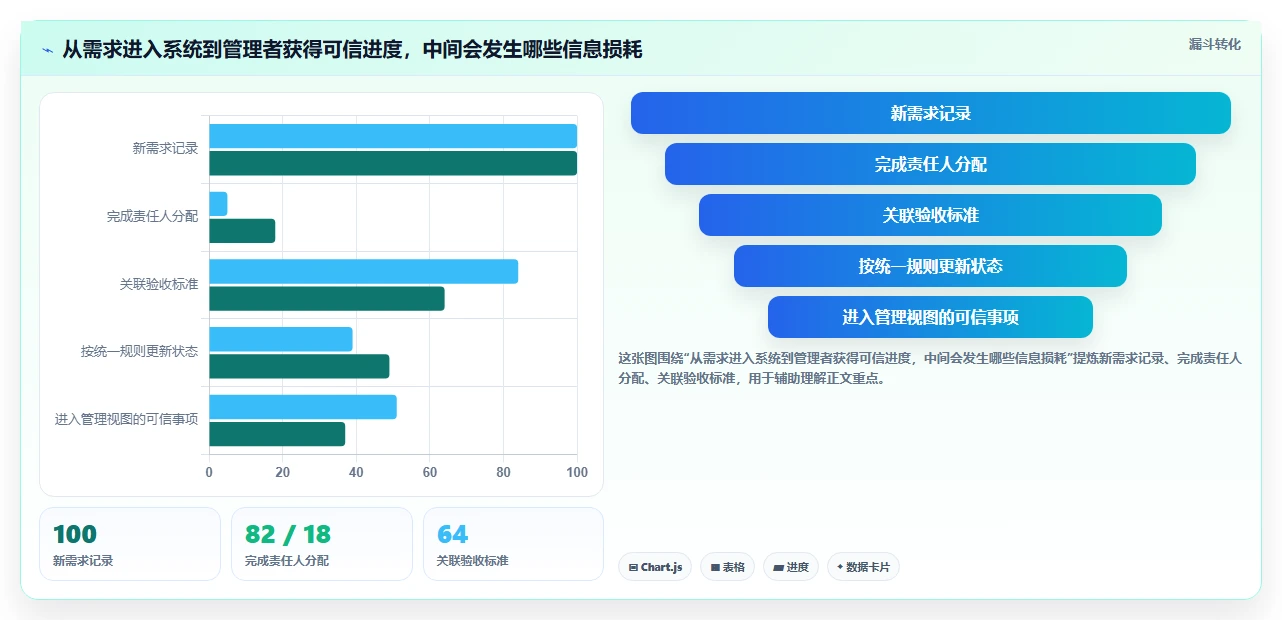Click the chart axis label 进入管理视图的可信事项

click(x=126, y=420)
